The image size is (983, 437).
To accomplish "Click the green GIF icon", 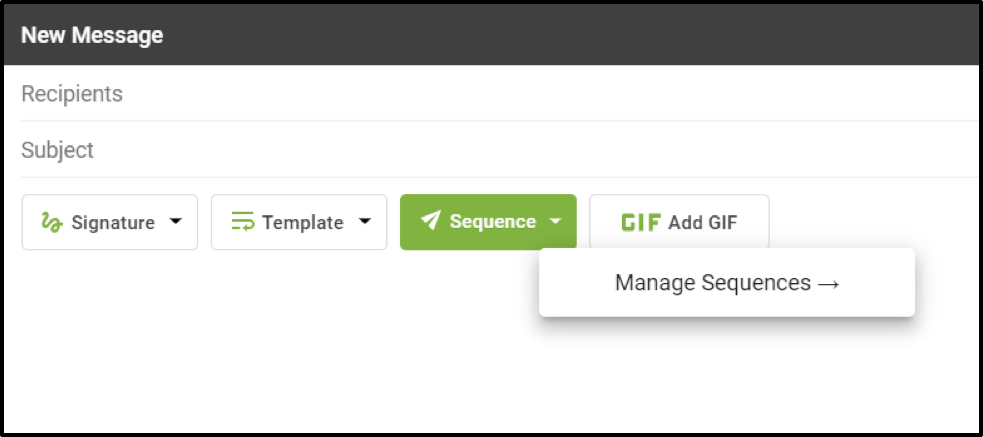I will point(641,222).
